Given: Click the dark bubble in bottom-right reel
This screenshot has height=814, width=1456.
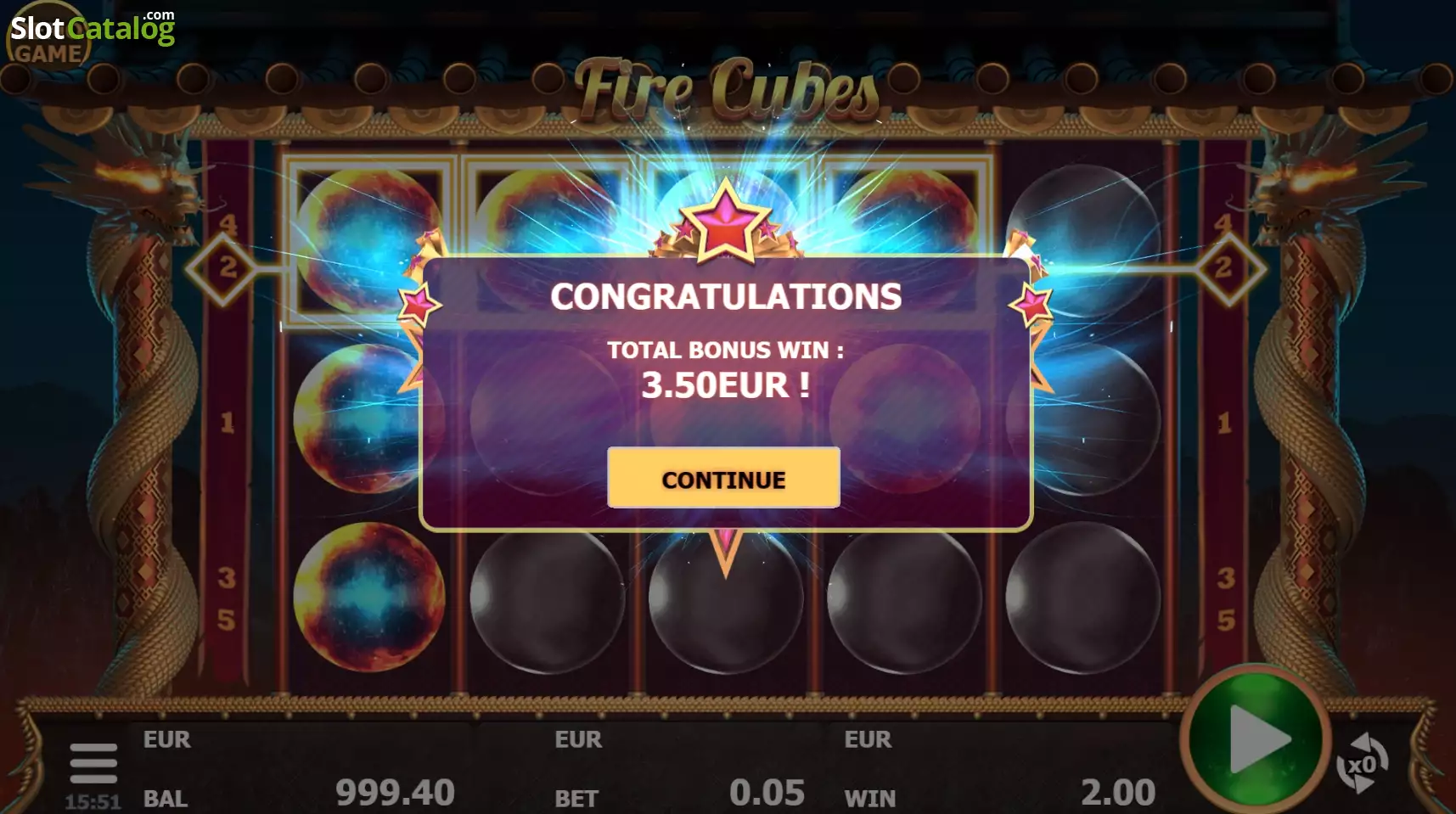Looking at the screenshot, I should 1082,597.
